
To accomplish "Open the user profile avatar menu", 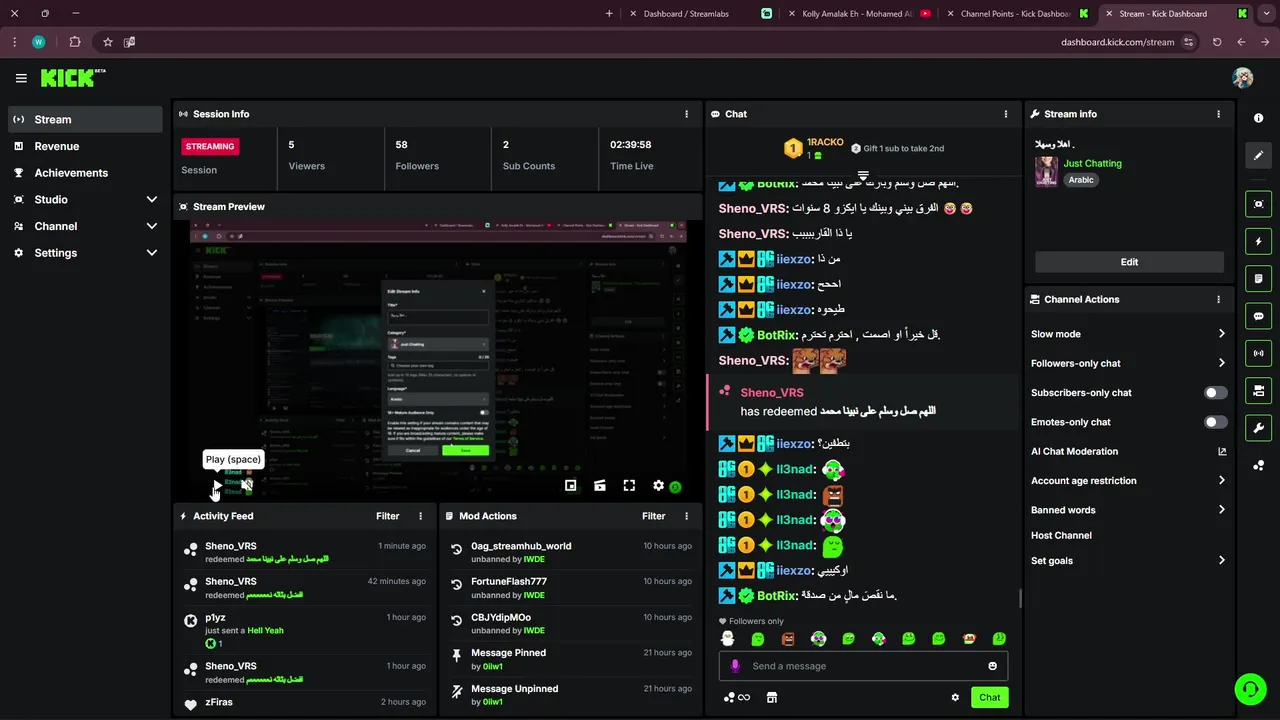I will click(x=1243, y=78).
